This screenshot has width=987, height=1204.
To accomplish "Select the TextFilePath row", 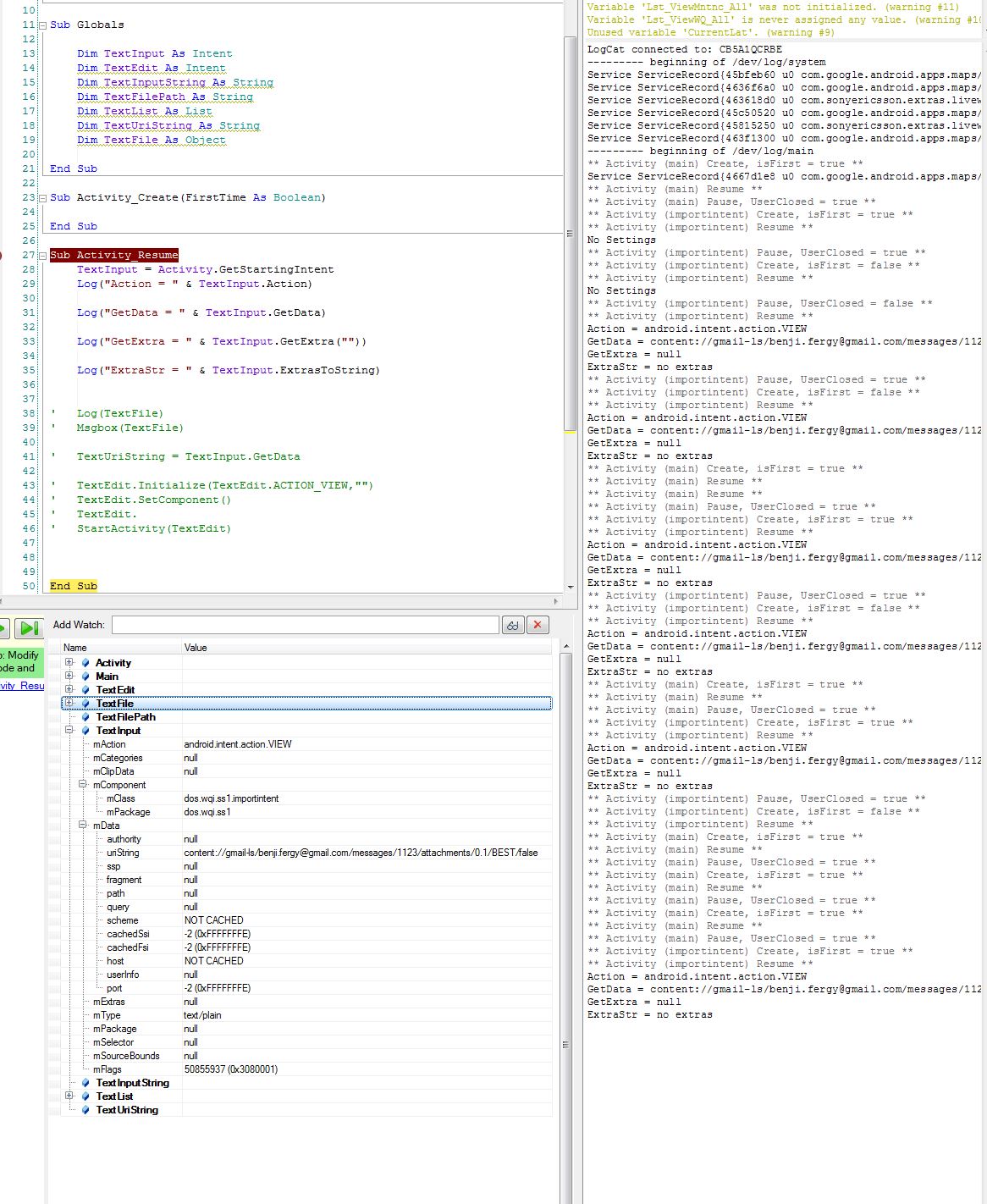I will [306, 717].
